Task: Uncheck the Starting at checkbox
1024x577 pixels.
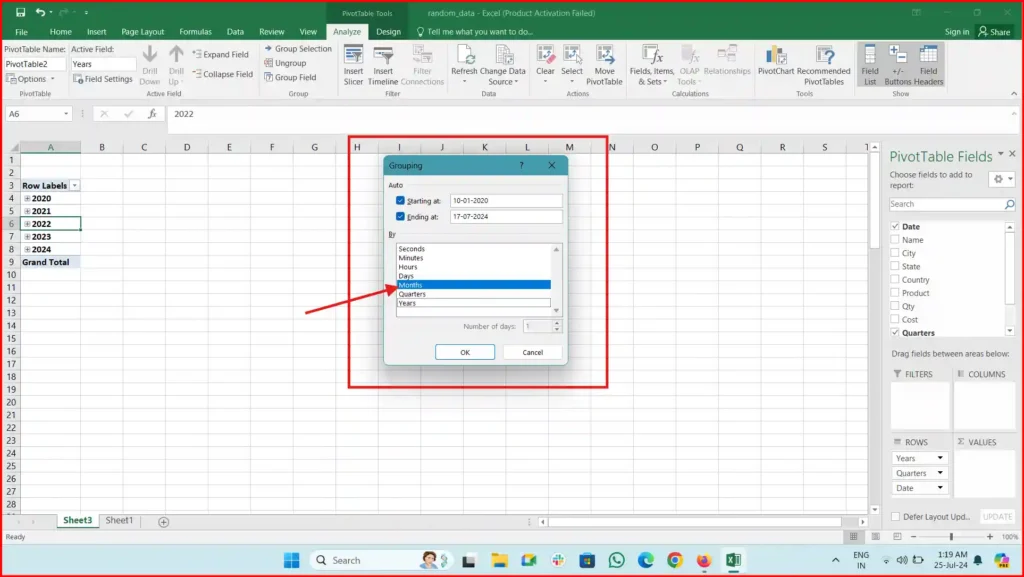Action: [x=400, y=200]
